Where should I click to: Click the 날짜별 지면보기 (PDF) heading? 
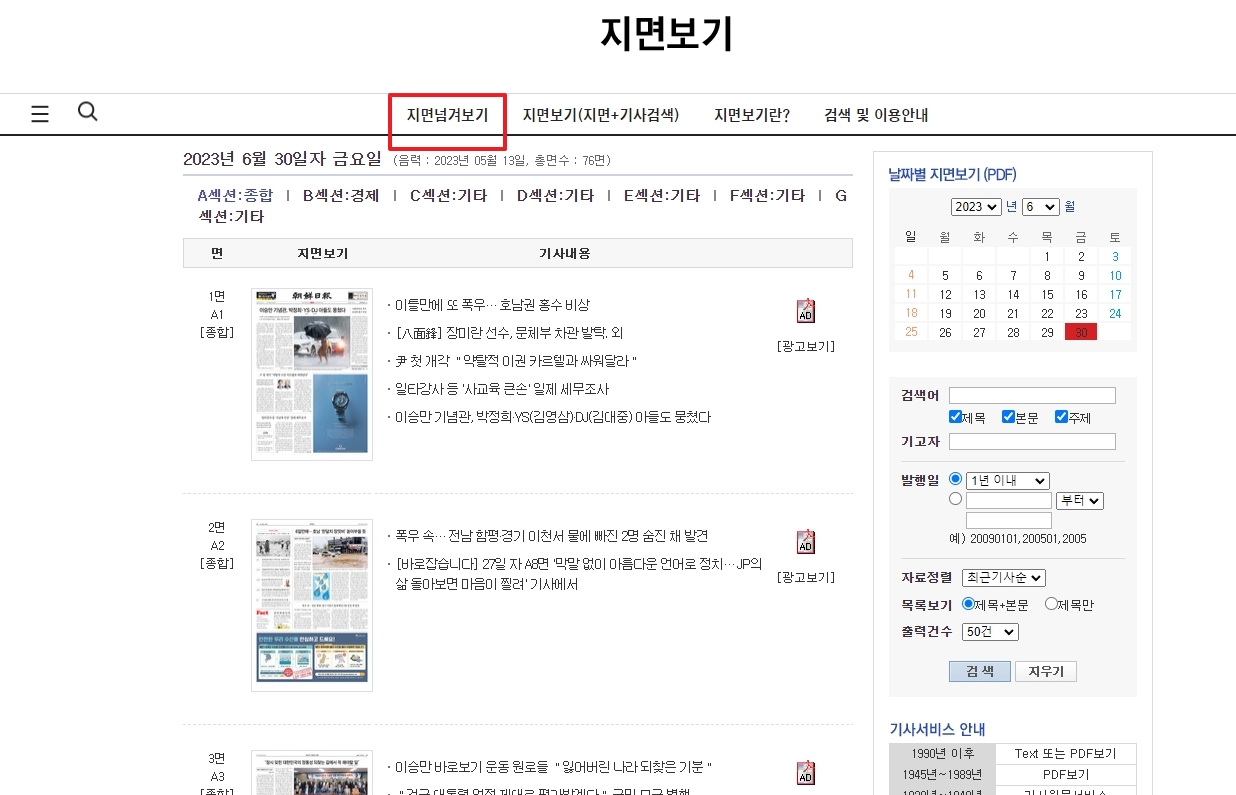952,174
